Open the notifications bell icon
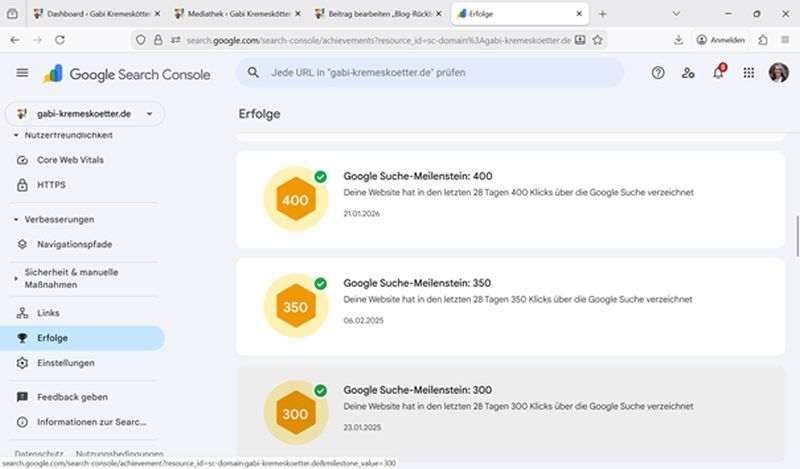The width and height of the screenshot is (800, 469). (717, 73)
